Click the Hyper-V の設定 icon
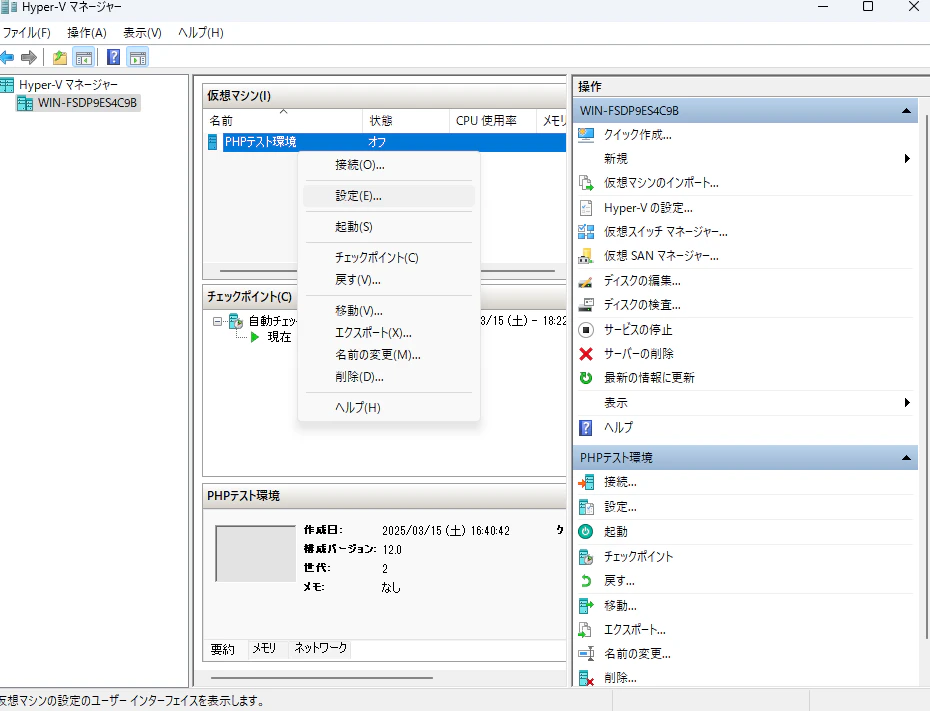This screenshot has height=711, width=930. tap(586, 208)
